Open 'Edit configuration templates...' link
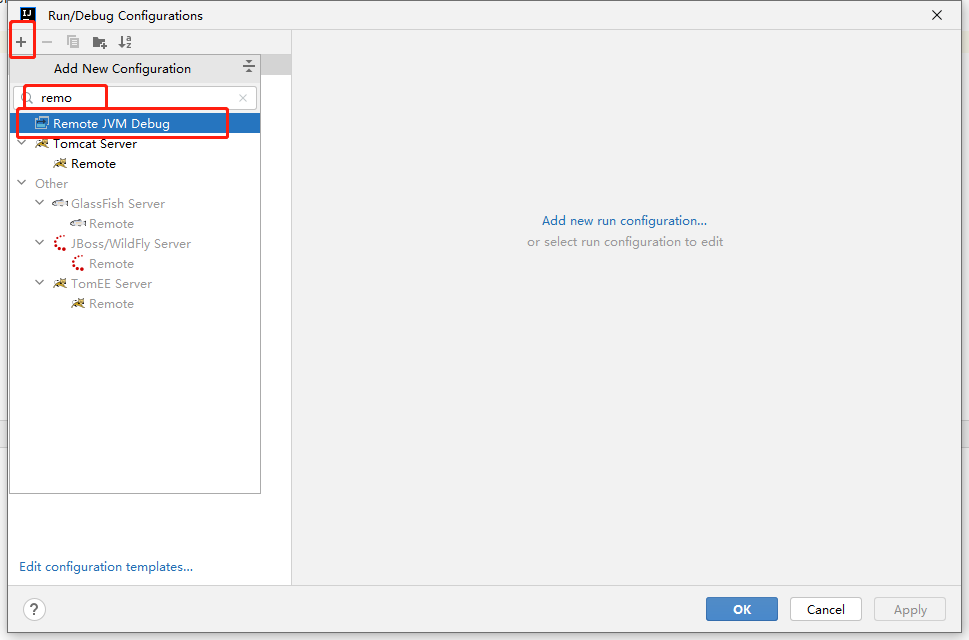The image size is (969, 640). click(x=106, y=566)
